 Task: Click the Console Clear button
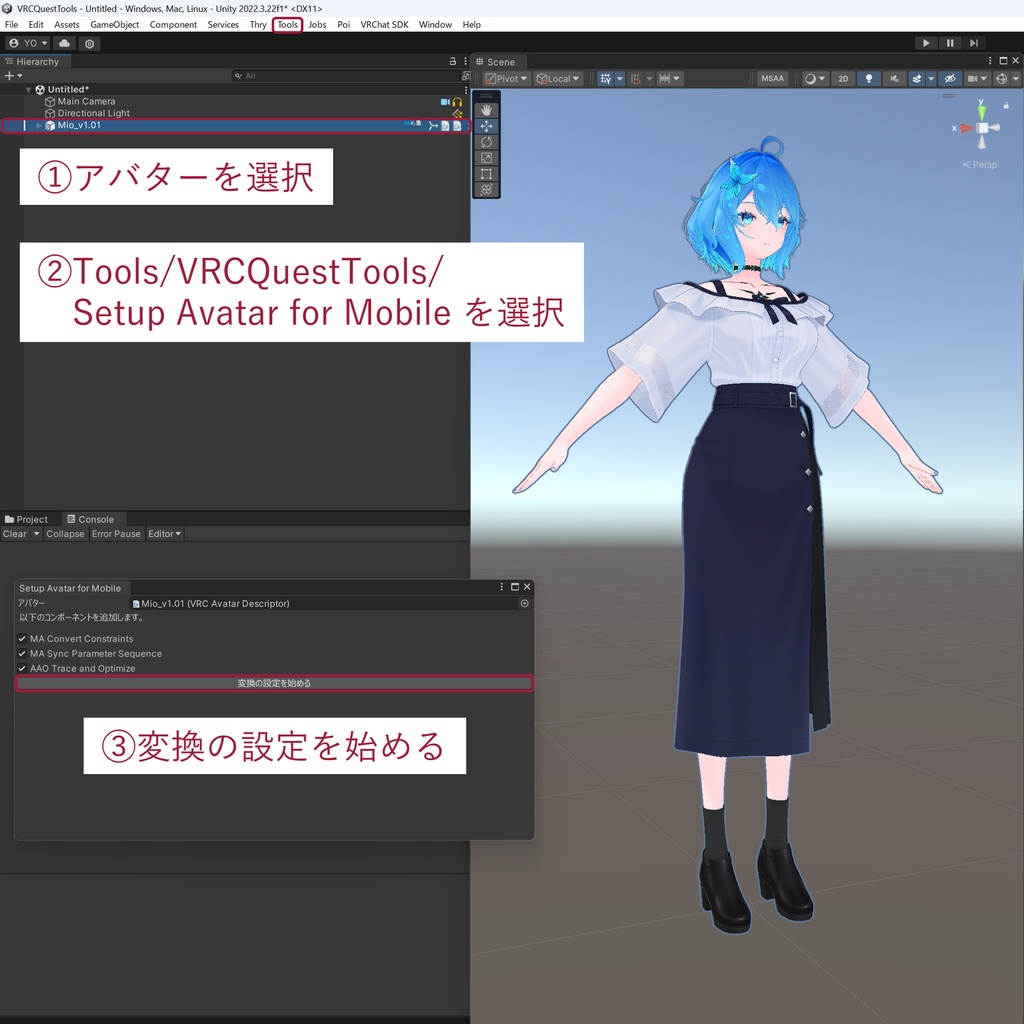pyautogui.click(x=15, y=534)
